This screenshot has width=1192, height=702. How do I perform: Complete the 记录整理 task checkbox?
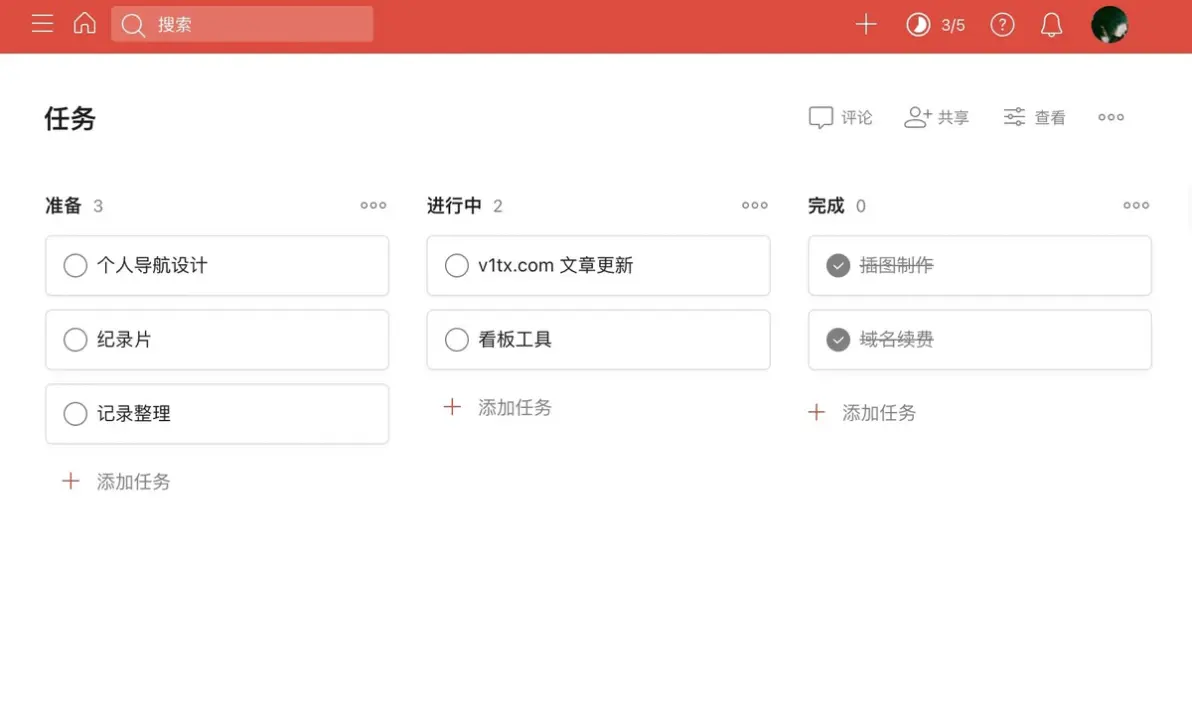(x=75, y=414)
